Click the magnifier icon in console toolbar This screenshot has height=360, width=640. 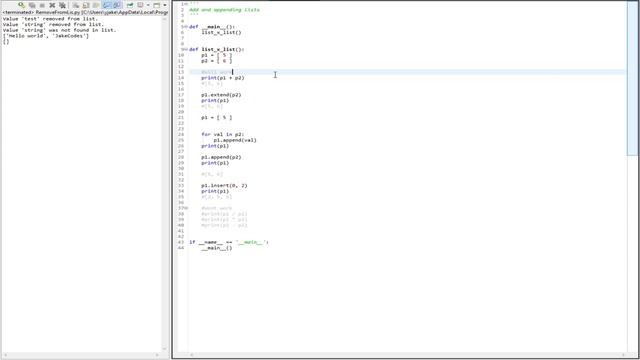coord(21,5)
